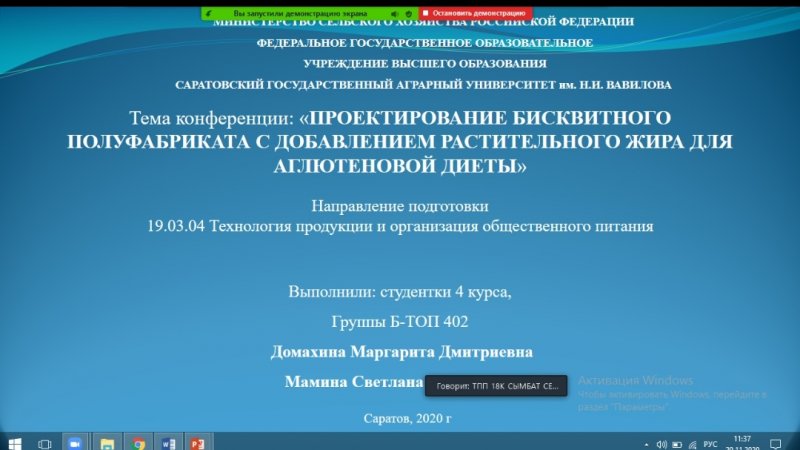Open Google Chrome from the taskbar
The width and height of the screenshot is (800, 450).
(x=138, y=442)
